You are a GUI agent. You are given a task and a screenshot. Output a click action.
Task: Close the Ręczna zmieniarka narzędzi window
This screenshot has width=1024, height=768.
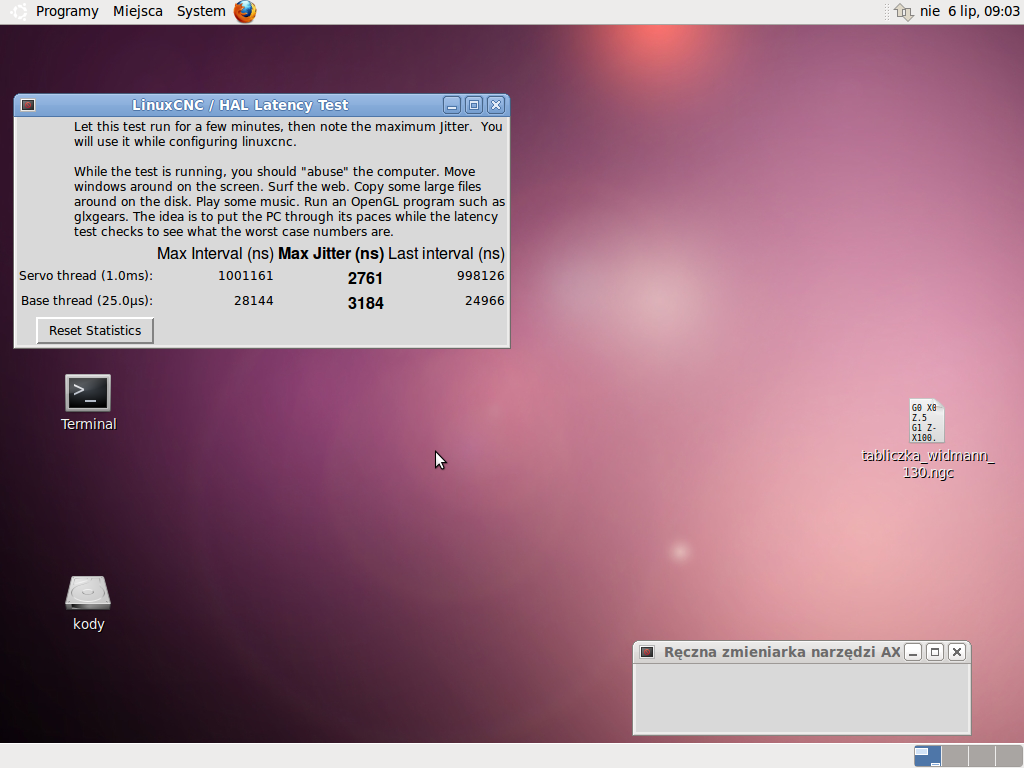click(x=957, y=652)
